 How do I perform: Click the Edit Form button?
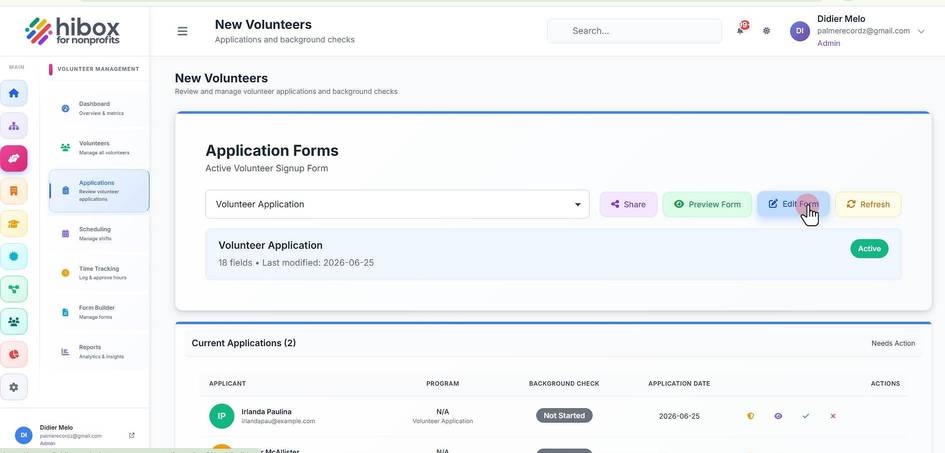[793, 204]
